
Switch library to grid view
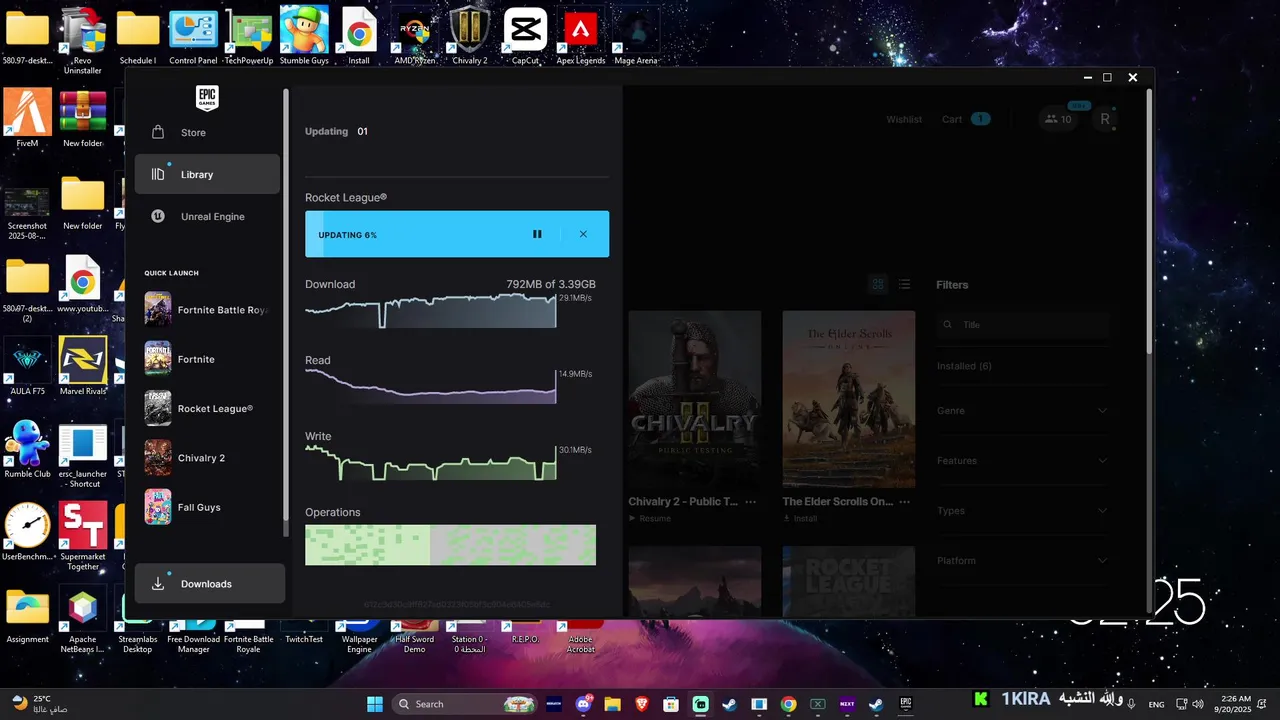tap(878, 284)
